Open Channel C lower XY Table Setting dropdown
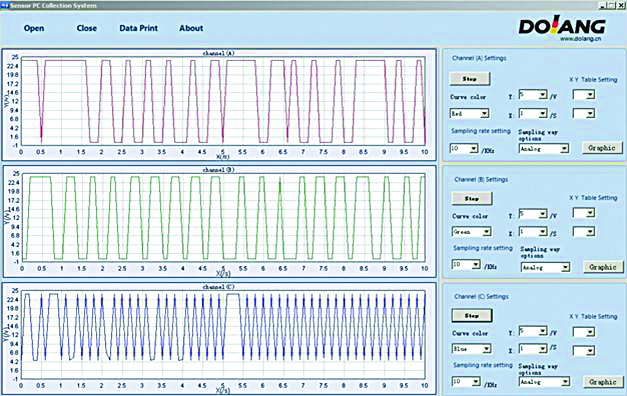The width and height of the screenshot is (627, 396). [x=584, y=351]
